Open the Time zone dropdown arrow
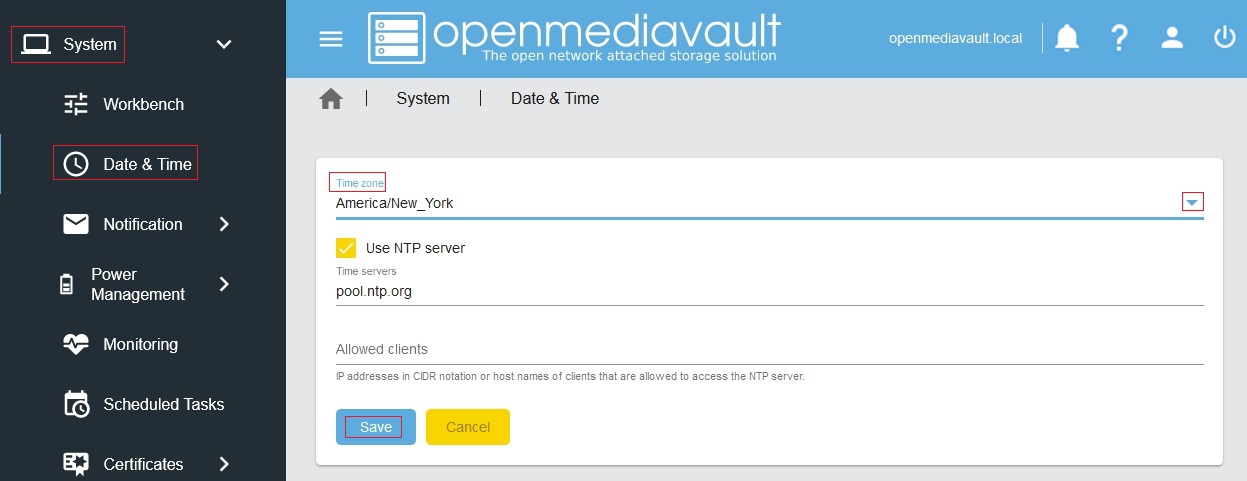The height and width of the screenshot is (481, 1247). [1191, 203]
